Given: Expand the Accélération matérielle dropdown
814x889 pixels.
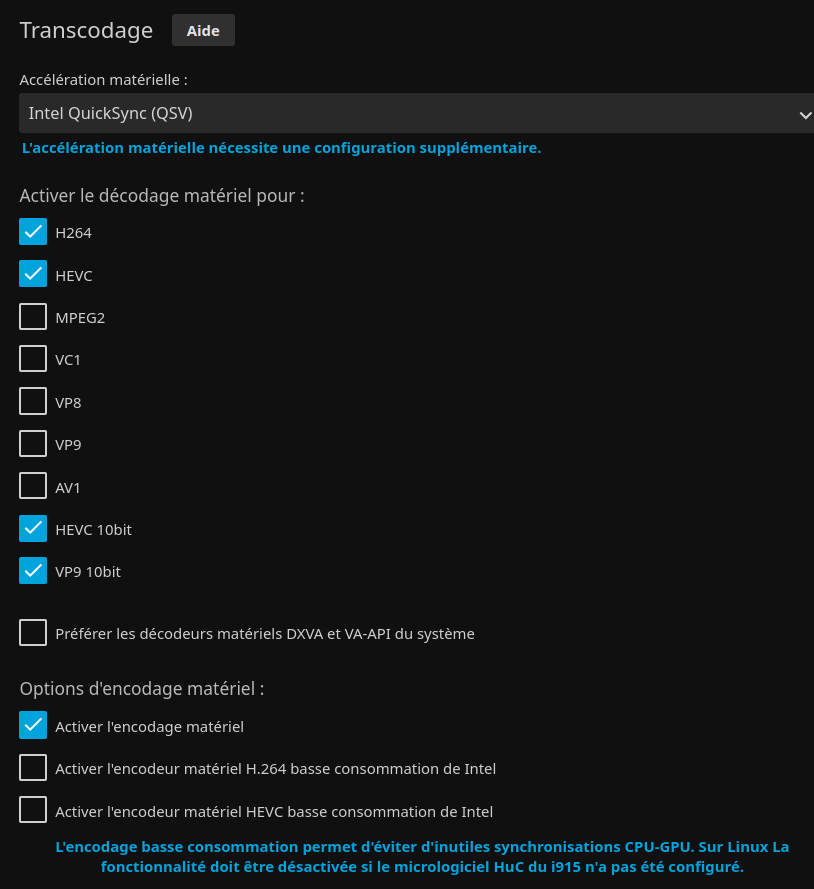Looking at the screenshot, I should 417,113.
